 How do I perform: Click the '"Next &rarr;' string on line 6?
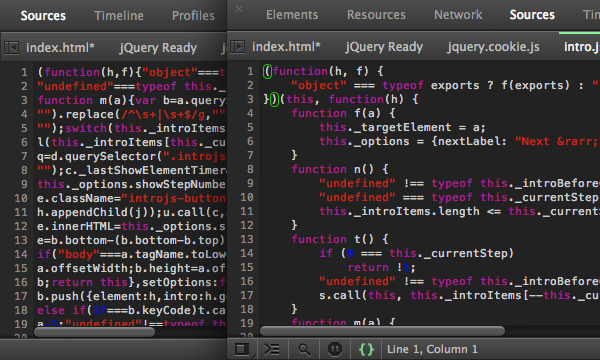tap(556, 141)
